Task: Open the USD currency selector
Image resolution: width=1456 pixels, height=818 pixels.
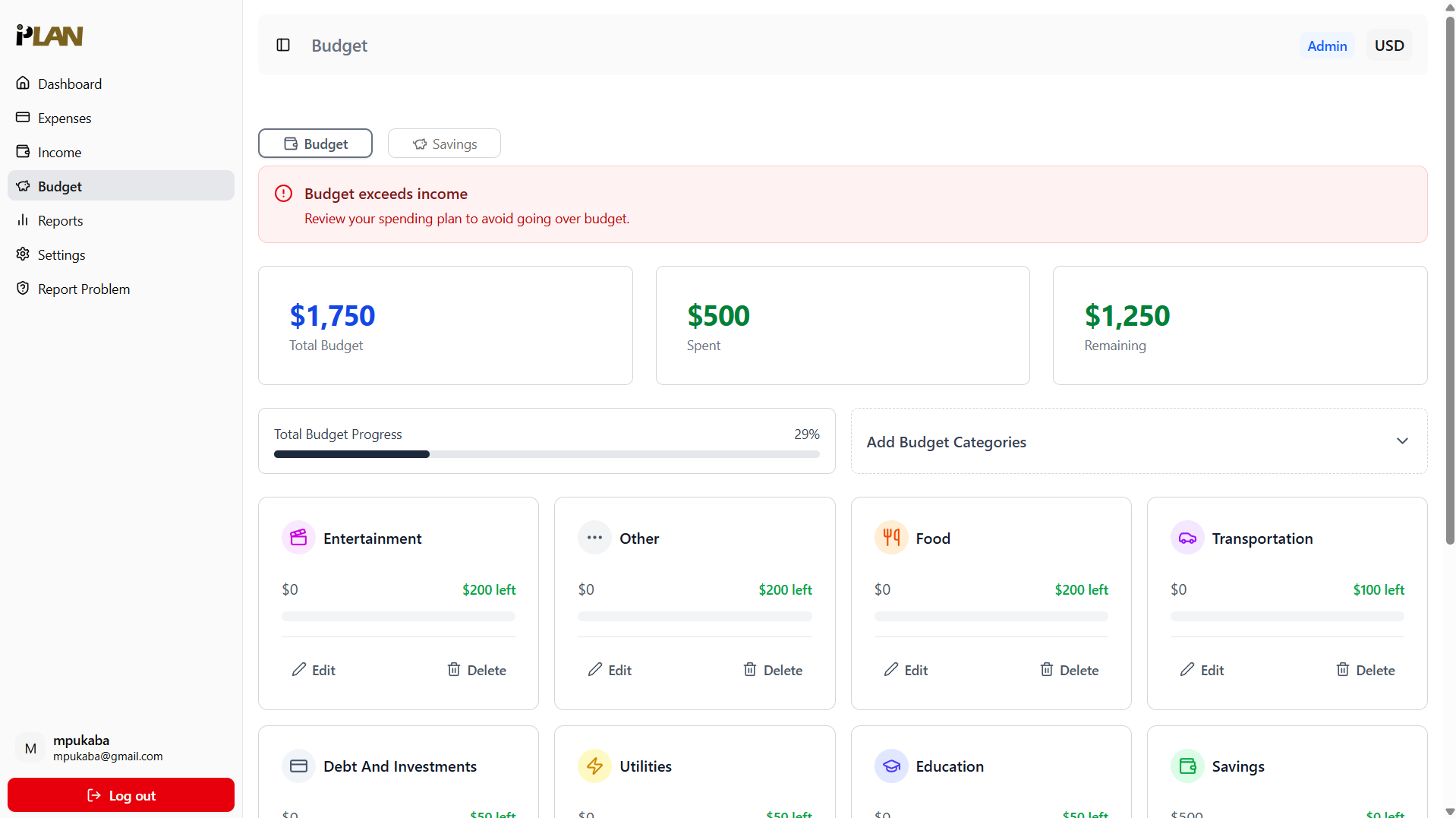Action: click(1389, 45)
